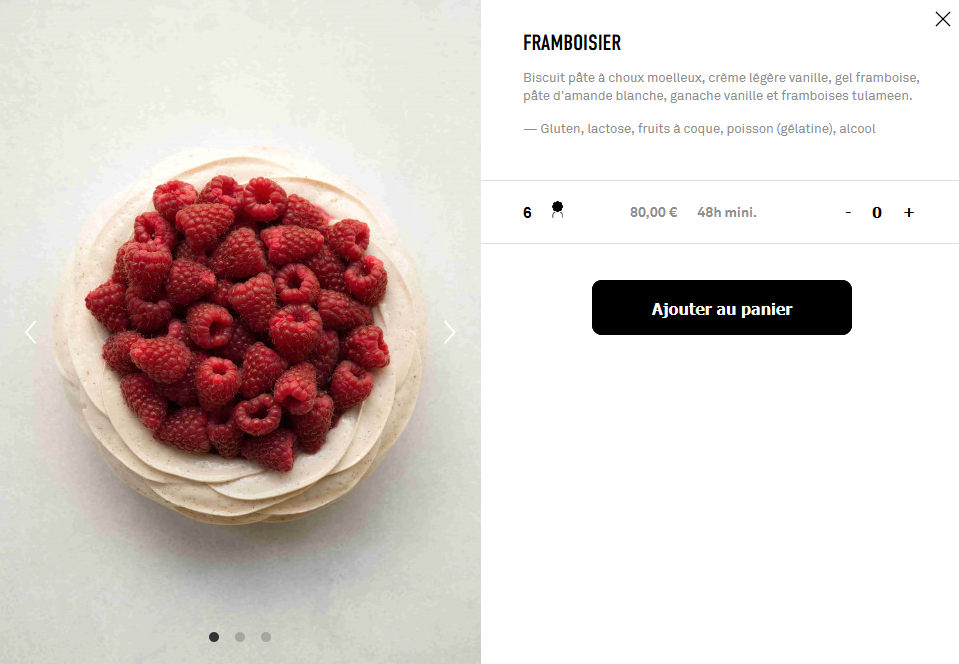Increase quantity with the plus sign
This screenshot has height=664, width=959.
[909, 212]
